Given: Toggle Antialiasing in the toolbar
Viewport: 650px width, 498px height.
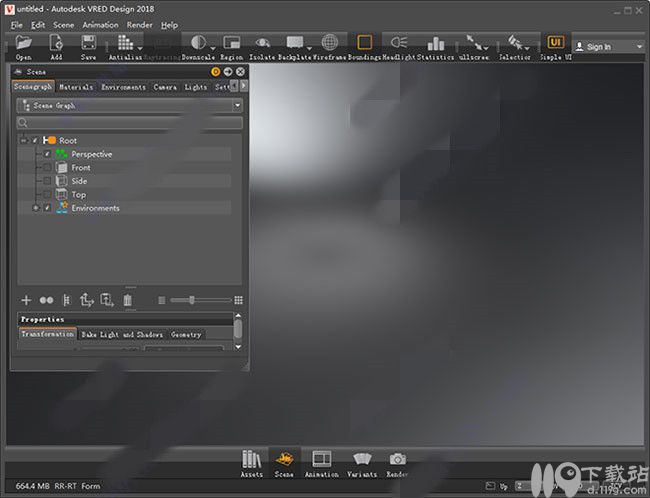Looking at the screenshot, I should pos(125,42).
